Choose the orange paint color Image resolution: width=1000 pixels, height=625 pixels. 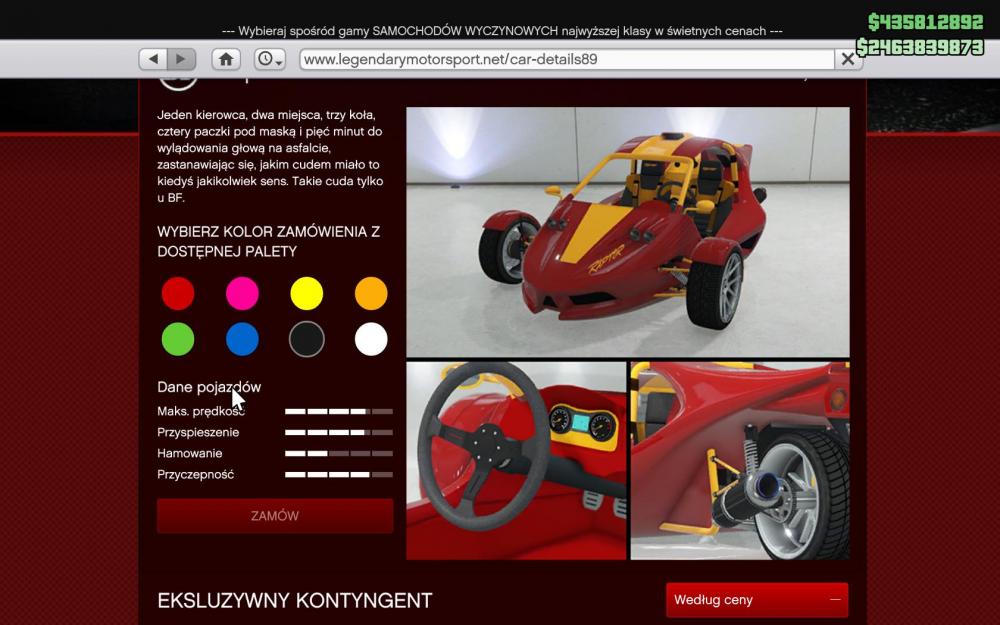371,293
